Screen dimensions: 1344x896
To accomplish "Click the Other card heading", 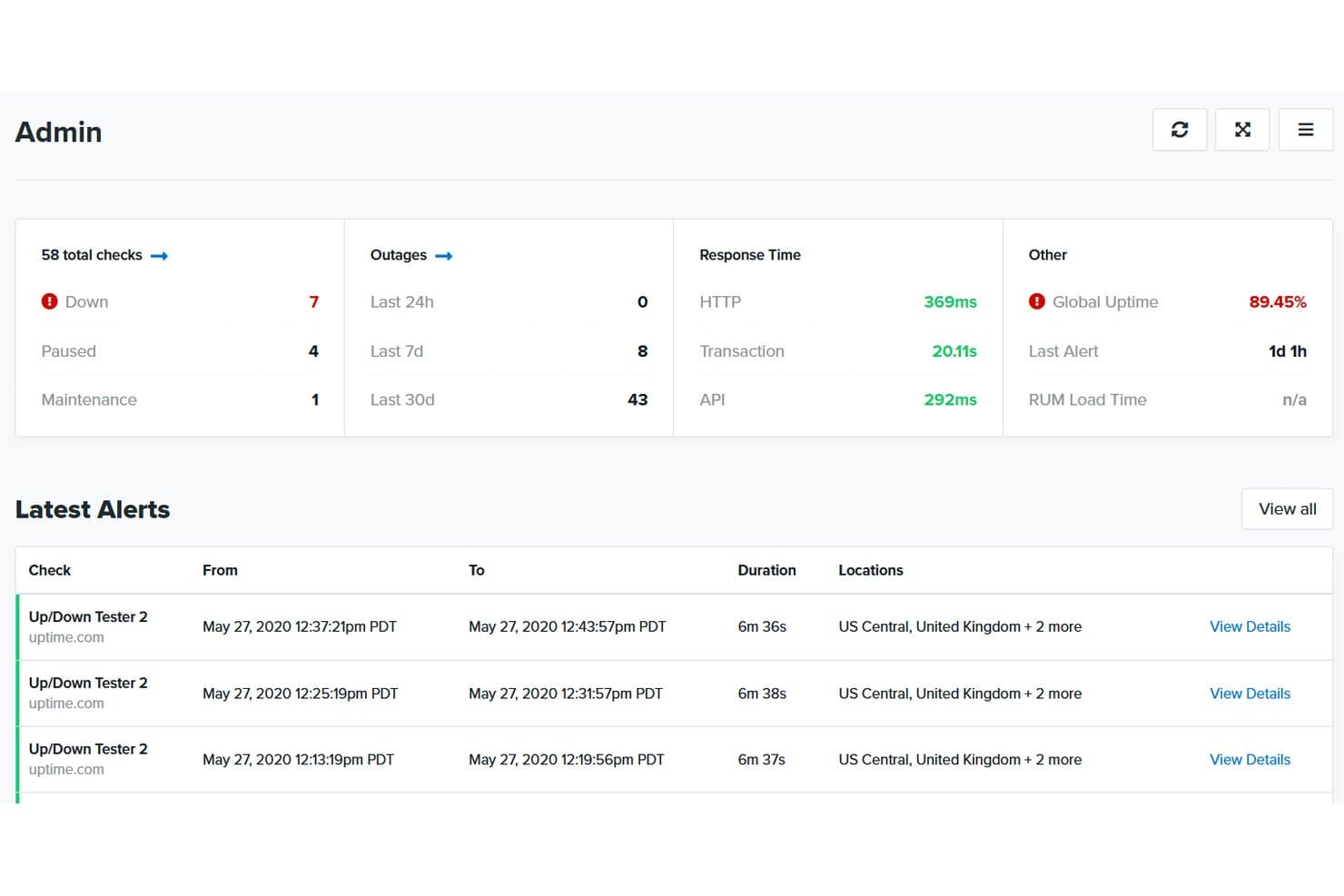I will [x=1048, y=255].
